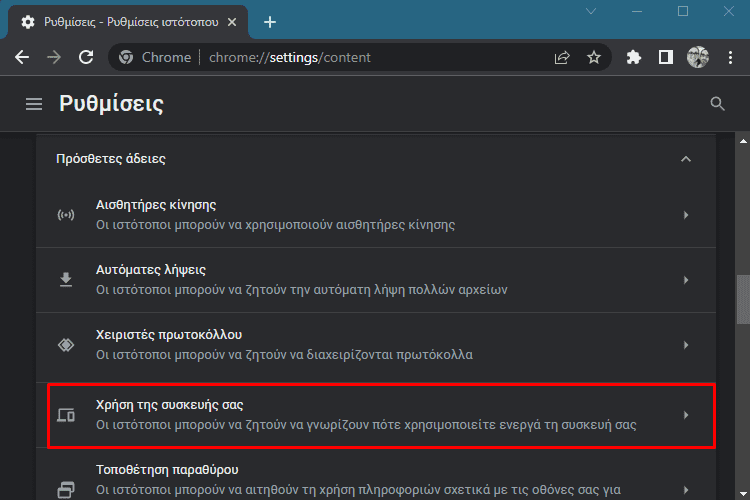Open Χρήση της συσκευής σας setting
Viewport: 750px width, 500px height.
coord(381,415)
